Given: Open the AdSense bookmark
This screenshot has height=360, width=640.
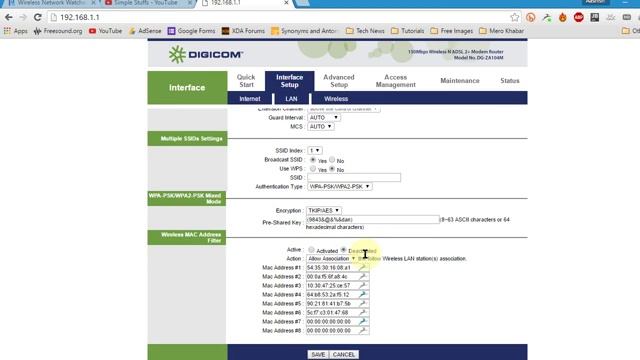Looking at the screenshot, I should [x=145, y=31].
